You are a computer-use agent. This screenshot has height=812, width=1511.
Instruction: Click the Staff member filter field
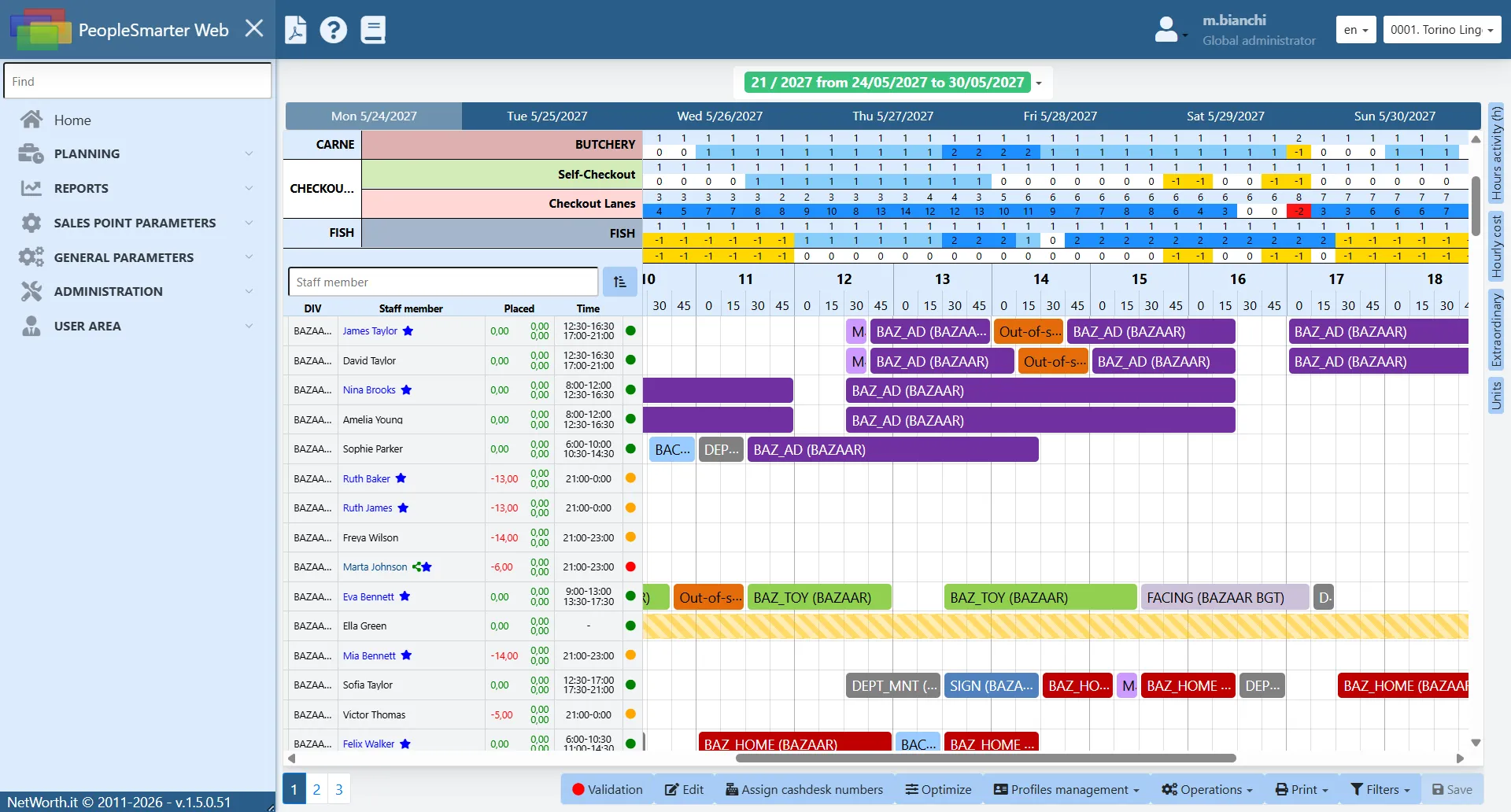[443, 282]
